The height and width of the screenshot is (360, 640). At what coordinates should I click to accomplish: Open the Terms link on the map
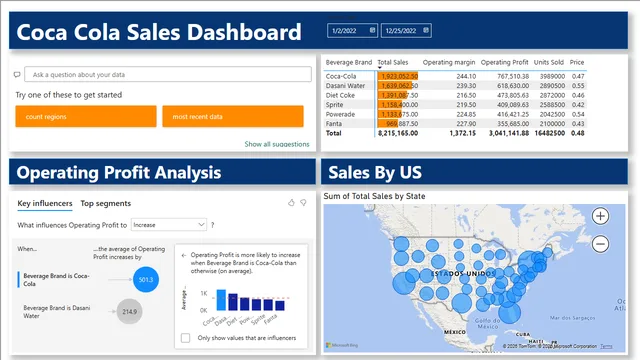pos(606,346)
